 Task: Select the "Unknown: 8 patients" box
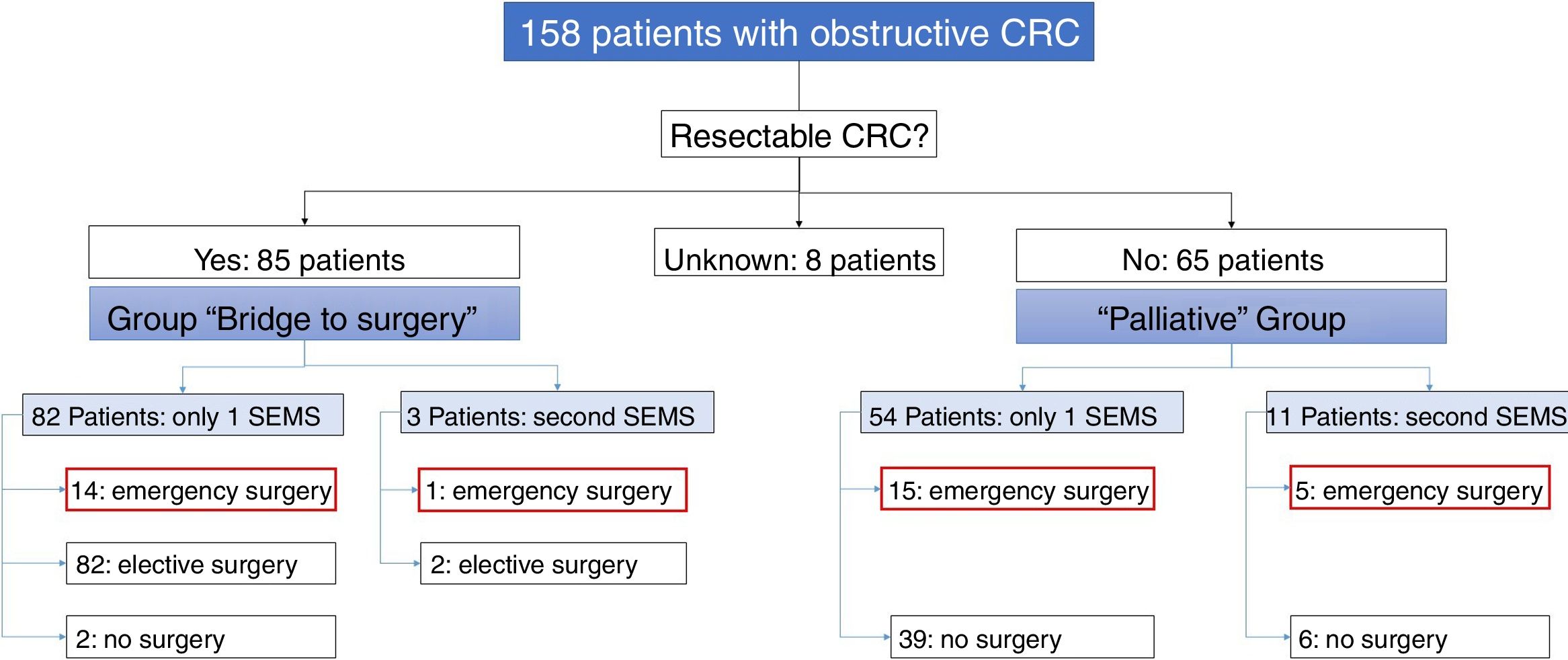(798, 253)
